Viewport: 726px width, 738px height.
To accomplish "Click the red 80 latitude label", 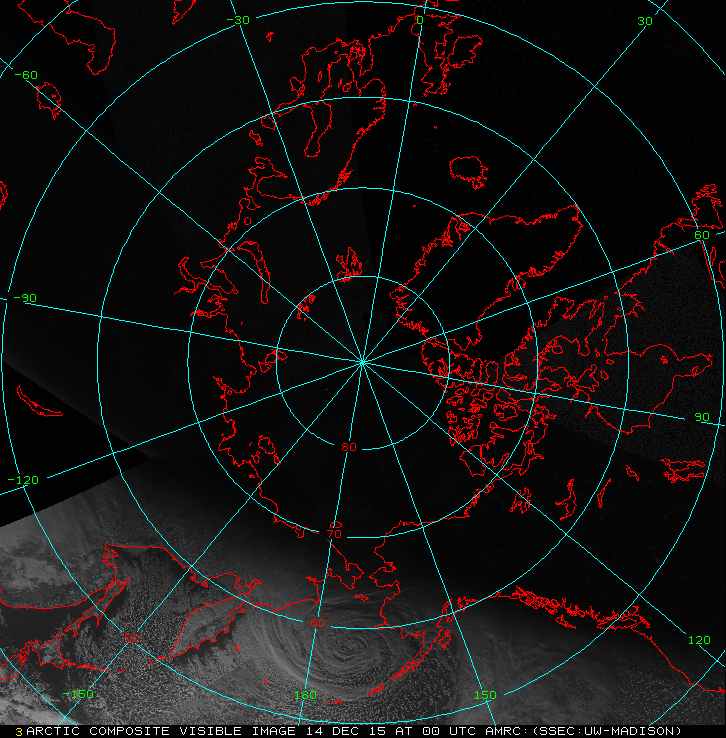I will click(x=349, y=447).
